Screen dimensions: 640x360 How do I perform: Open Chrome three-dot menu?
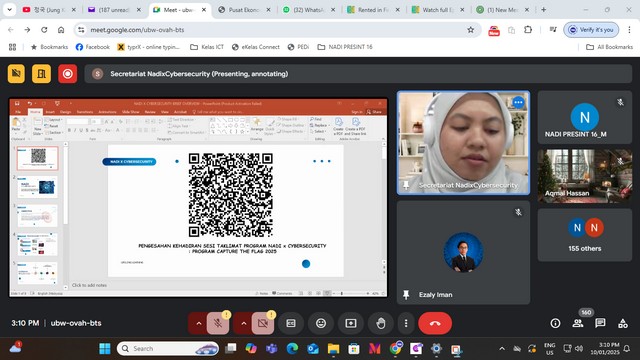(629, 30)
